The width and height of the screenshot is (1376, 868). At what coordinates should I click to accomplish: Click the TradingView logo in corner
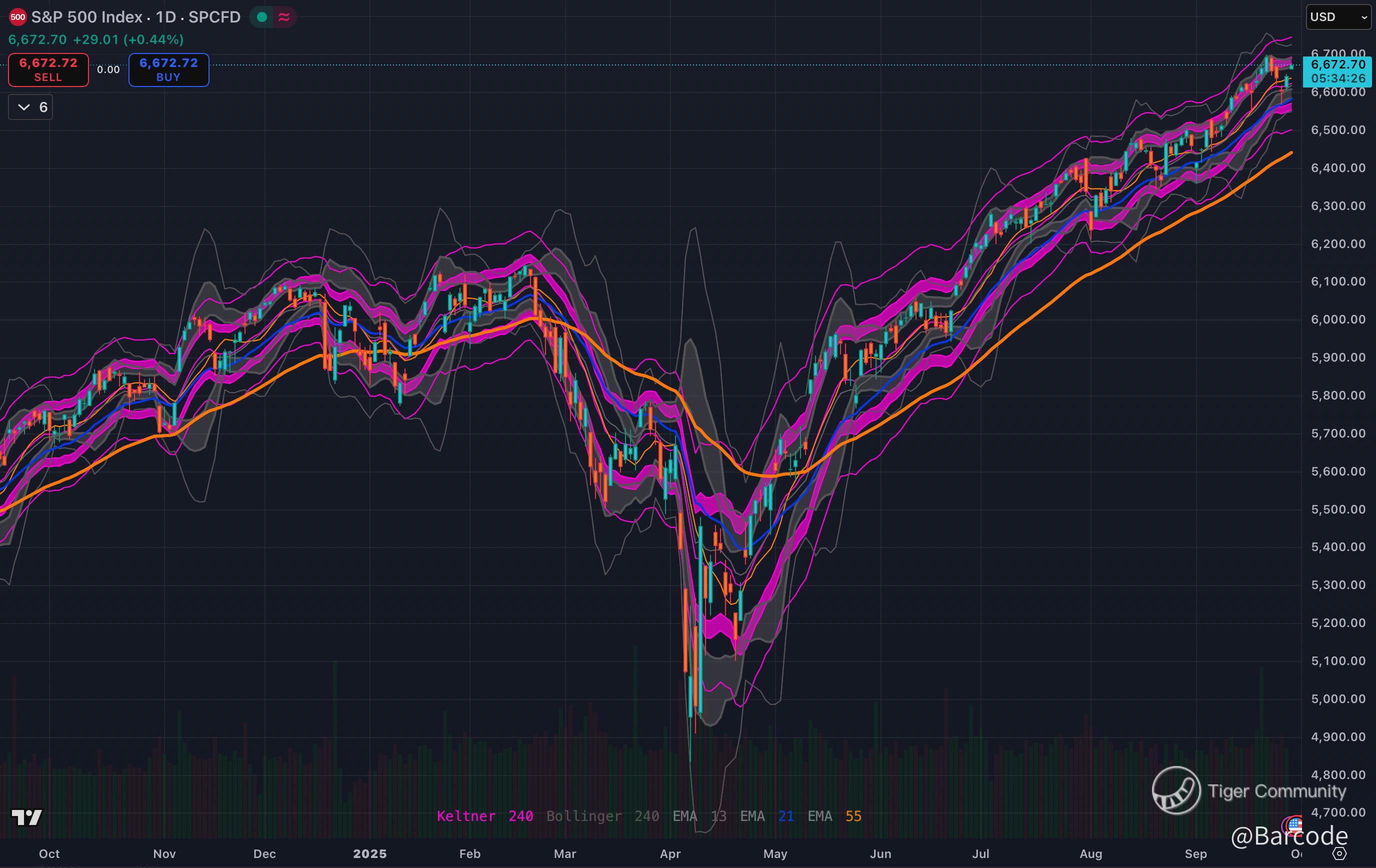27,817
